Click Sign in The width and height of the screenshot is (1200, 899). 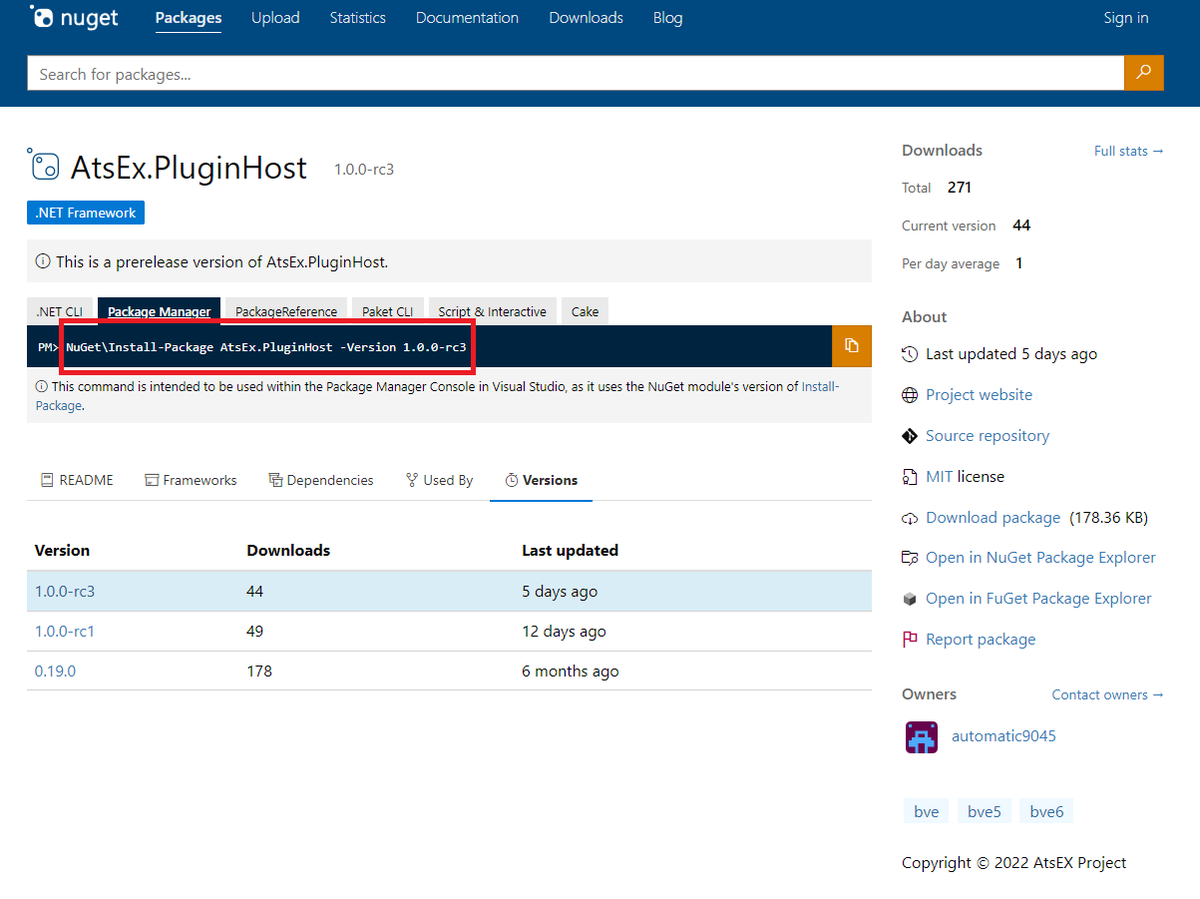pos(1126,18)
